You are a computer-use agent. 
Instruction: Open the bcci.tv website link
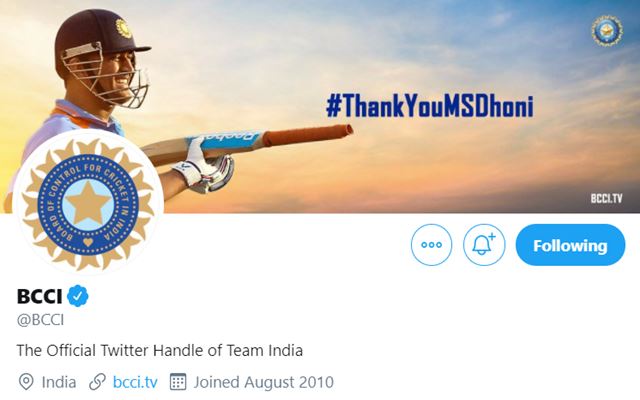[135, 382]
